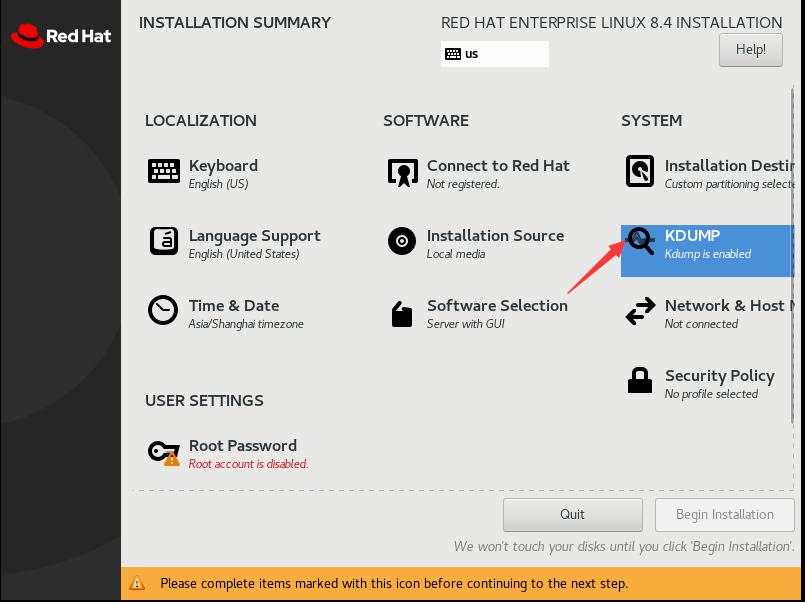
Task: Select the Language Support icon
Action: tap(164, 241)
